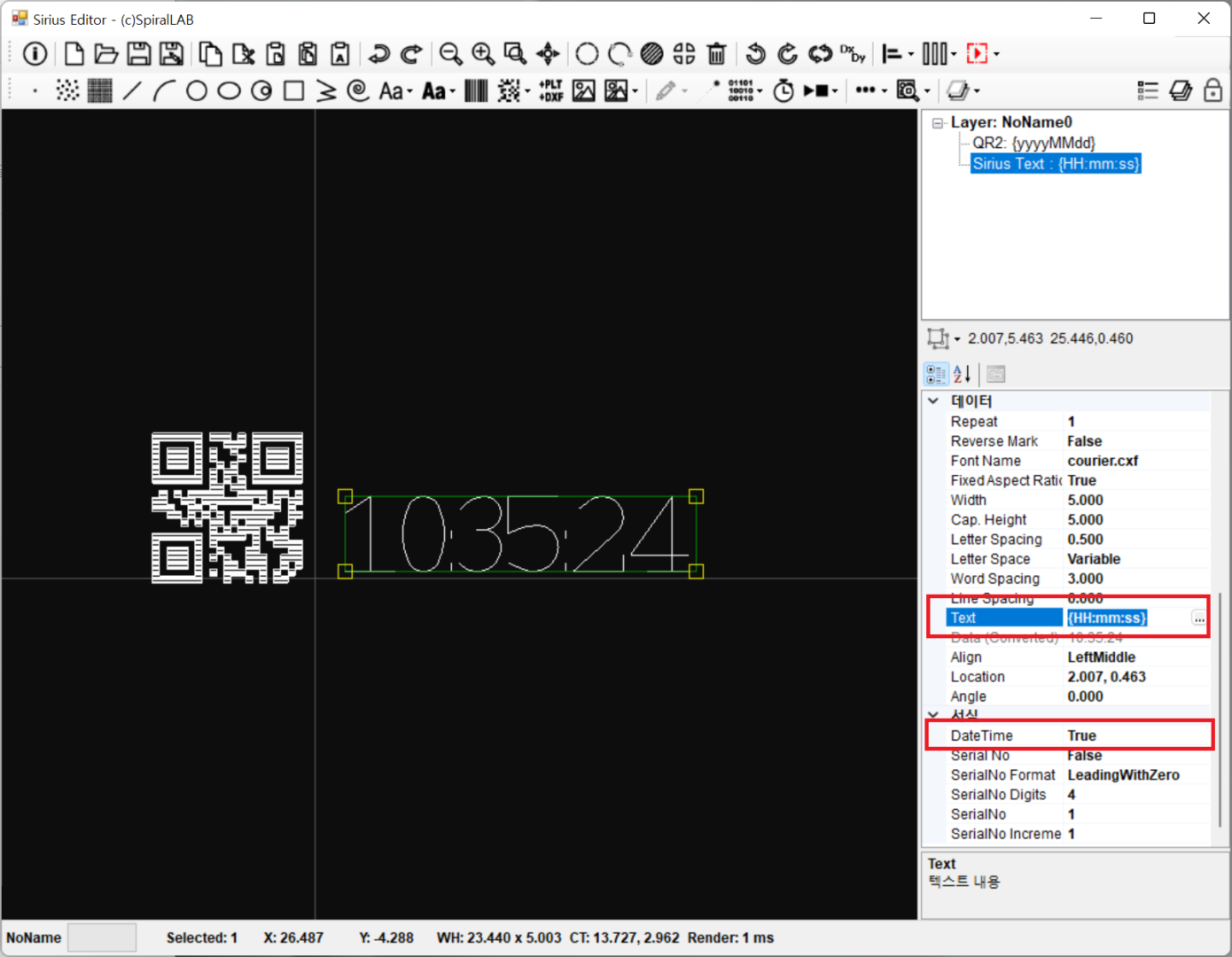This screenshot has height=957, width=1232.
Task: Switch property grid to alphabetical sort
Action: tap(963, 374)
